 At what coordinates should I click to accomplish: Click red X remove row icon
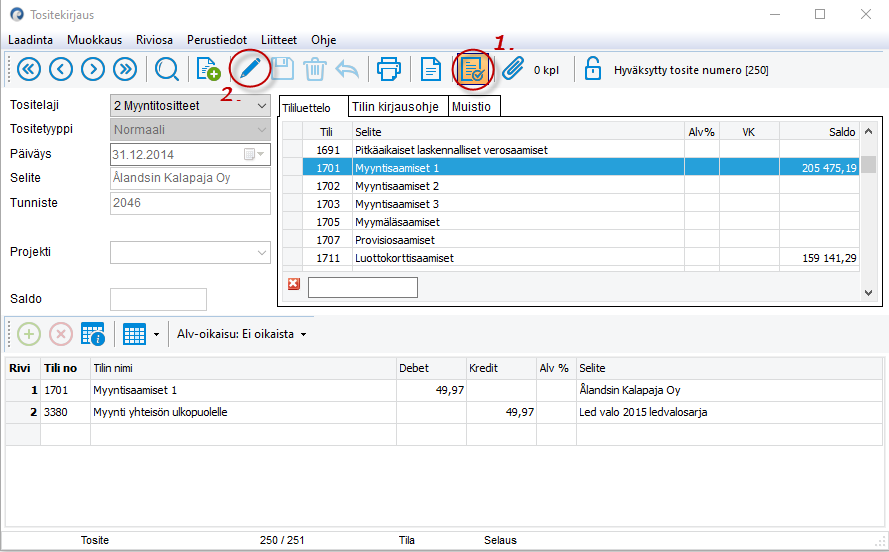[x=61, y=334]
